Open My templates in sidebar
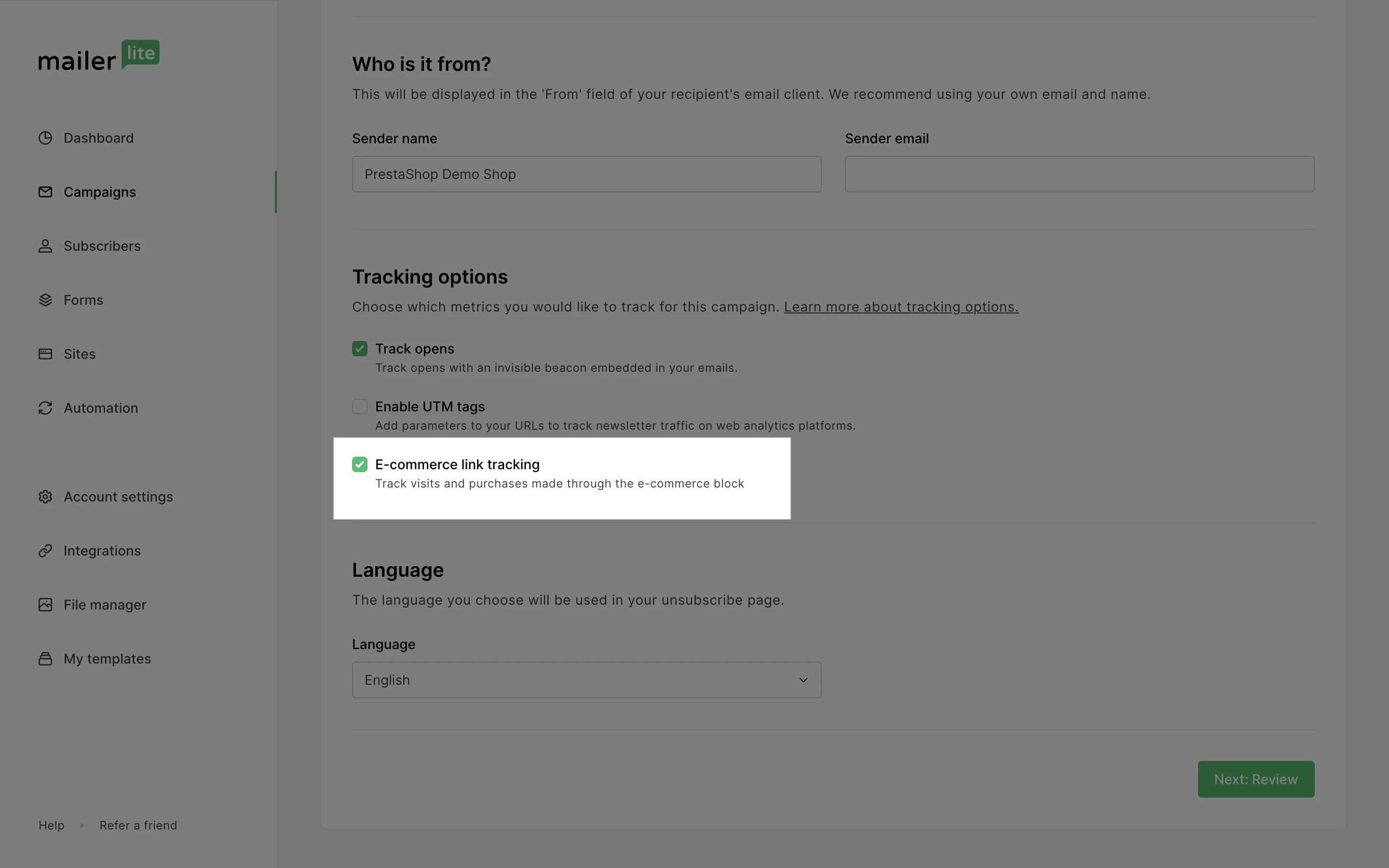This screenshot has width=1389, height=868. click(107, 658)
